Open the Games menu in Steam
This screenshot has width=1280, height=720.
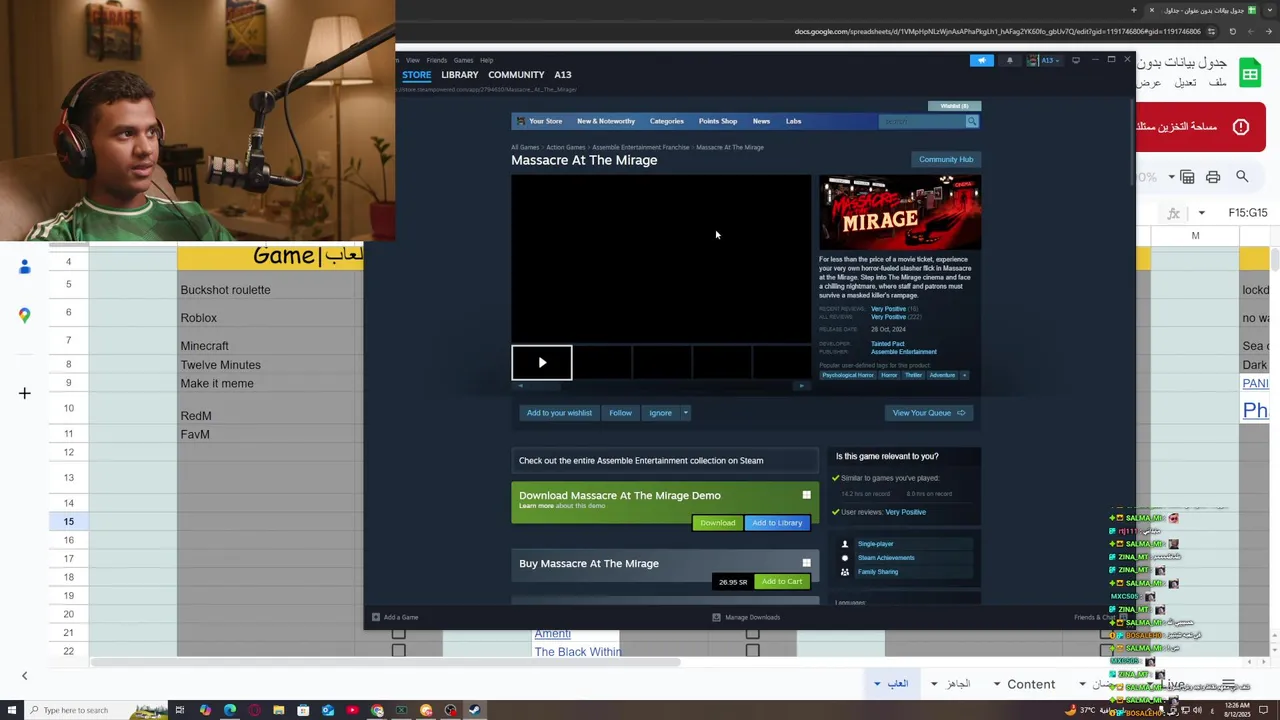tap(463, 60)
